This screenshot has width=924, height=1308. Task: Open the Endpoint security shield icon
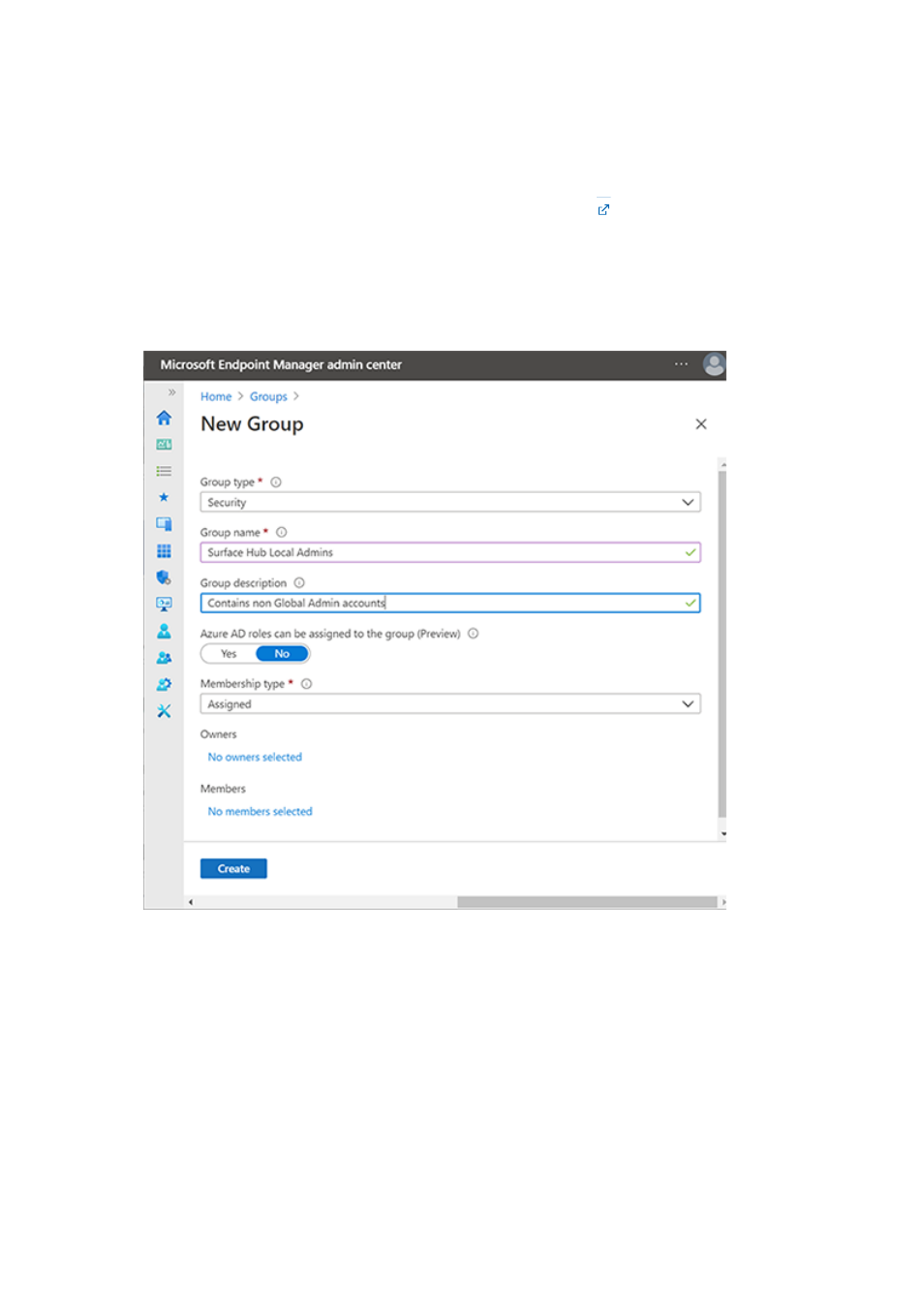pos(164,577)
